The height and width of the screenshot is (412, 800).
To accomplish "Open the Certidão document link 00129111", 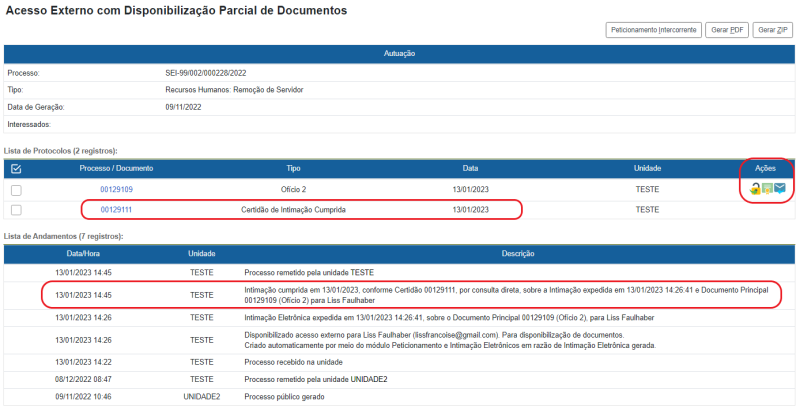I will (116, 210).
